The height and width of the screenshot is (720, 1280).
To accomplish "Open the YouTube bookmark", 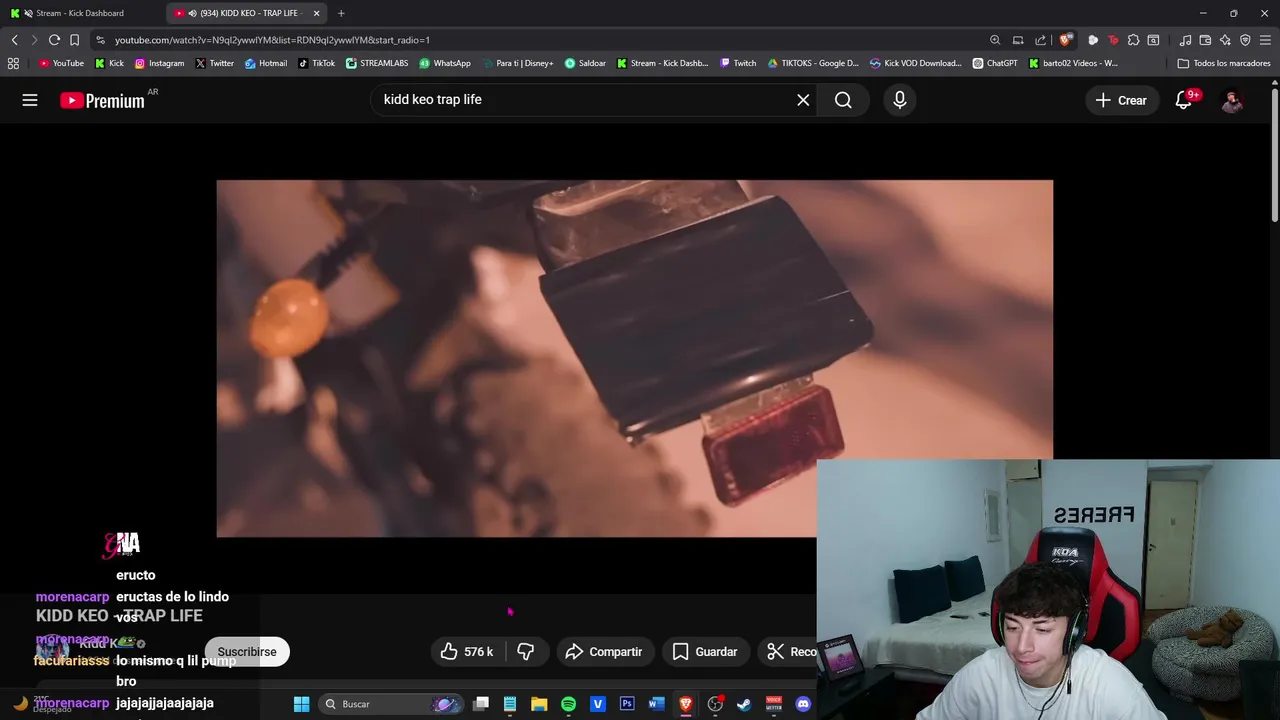I will [61, 63].
